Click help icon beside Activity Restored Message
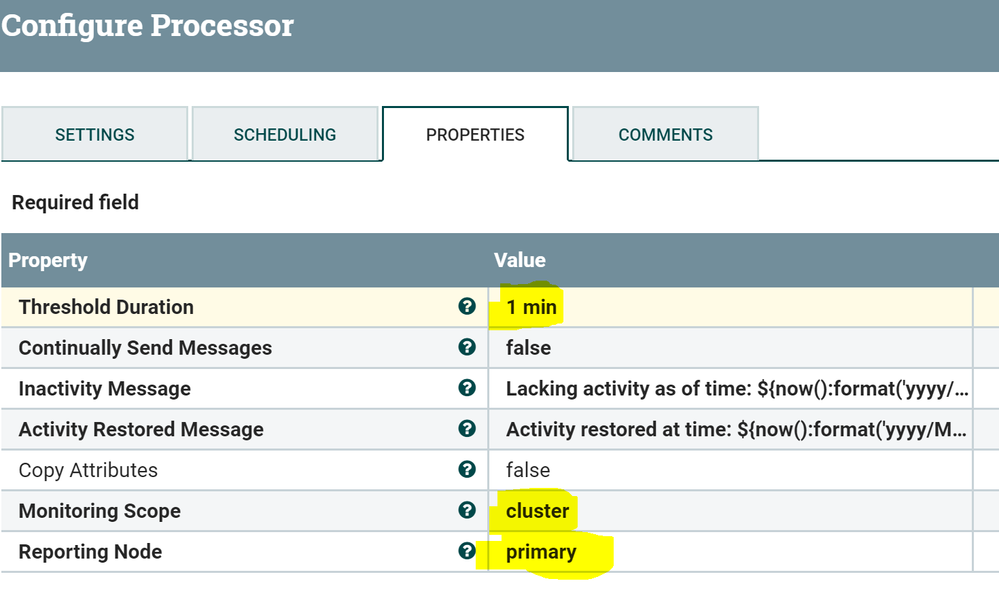Image resolution: width=999 pixels, height=615 pixels. 466,429
